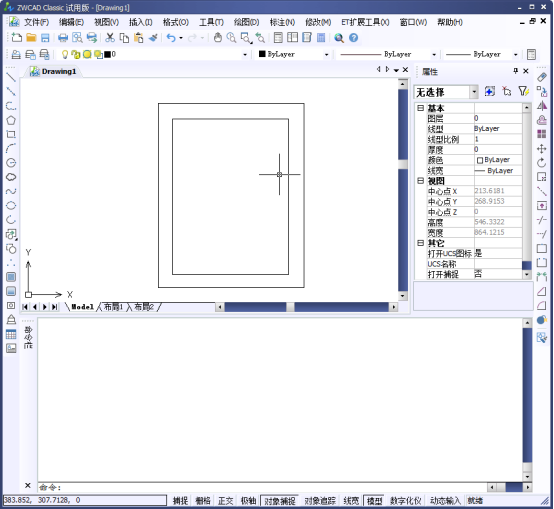
Task: Click the black layer color swatch
Action: 107,54
